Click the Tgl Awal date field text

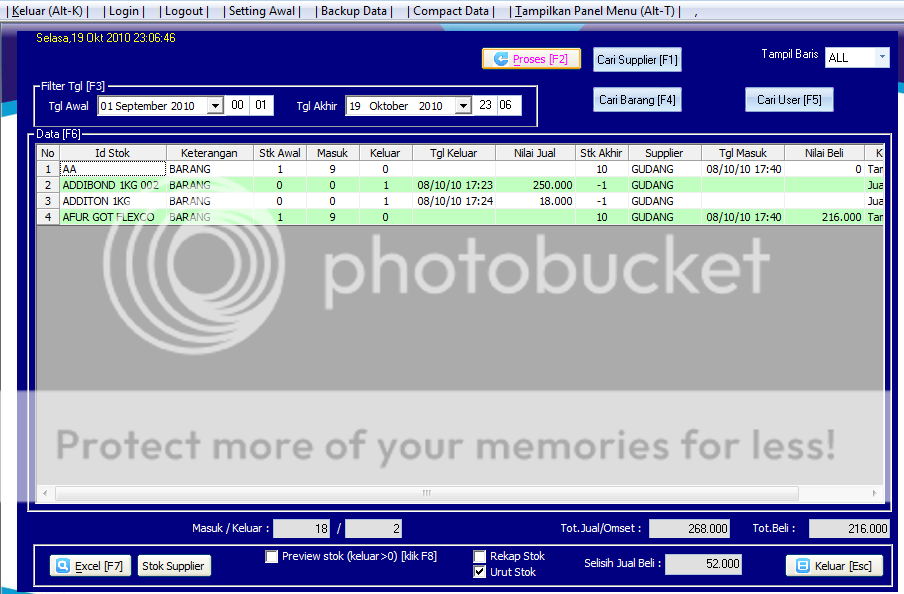click(x=148, y=106)
